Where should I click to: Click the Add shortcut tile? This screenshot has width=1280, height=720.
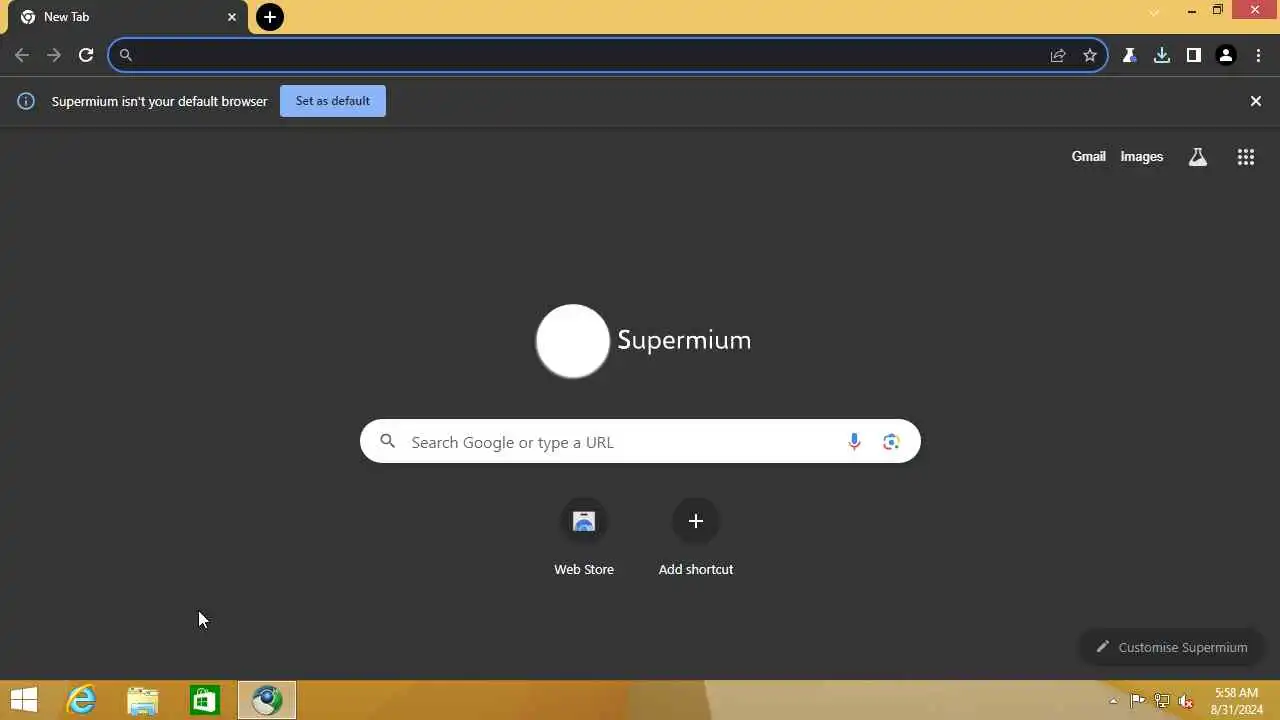pyautogui.click(x=696, y=537)
